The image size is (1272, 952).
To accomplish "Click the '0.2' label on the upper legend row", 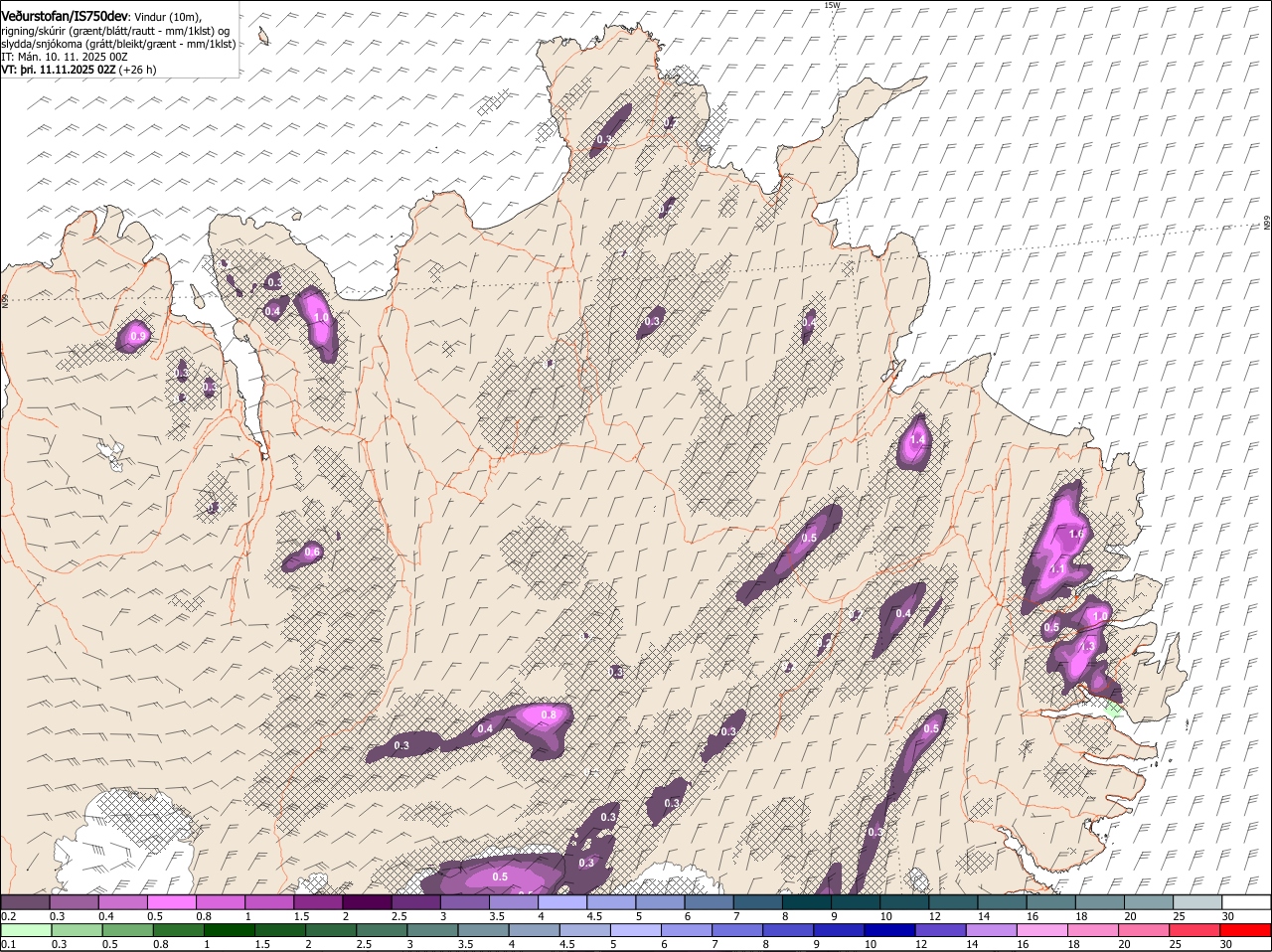I will [8, 915].
